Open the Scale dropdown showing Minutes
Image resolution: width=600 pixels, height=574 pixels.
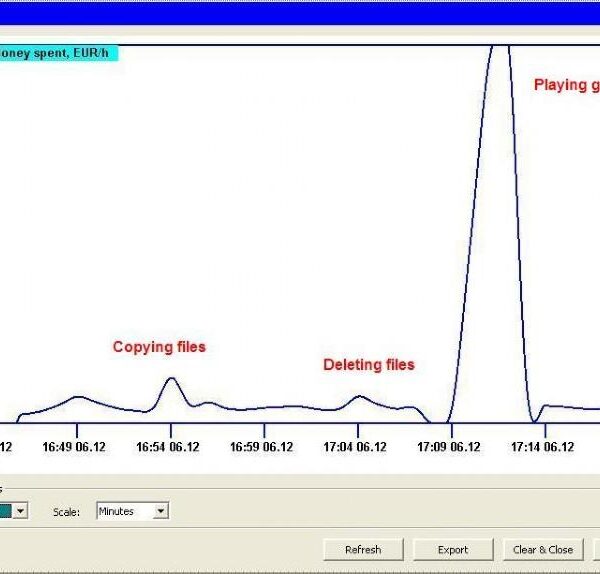click(x=132, y=511)
